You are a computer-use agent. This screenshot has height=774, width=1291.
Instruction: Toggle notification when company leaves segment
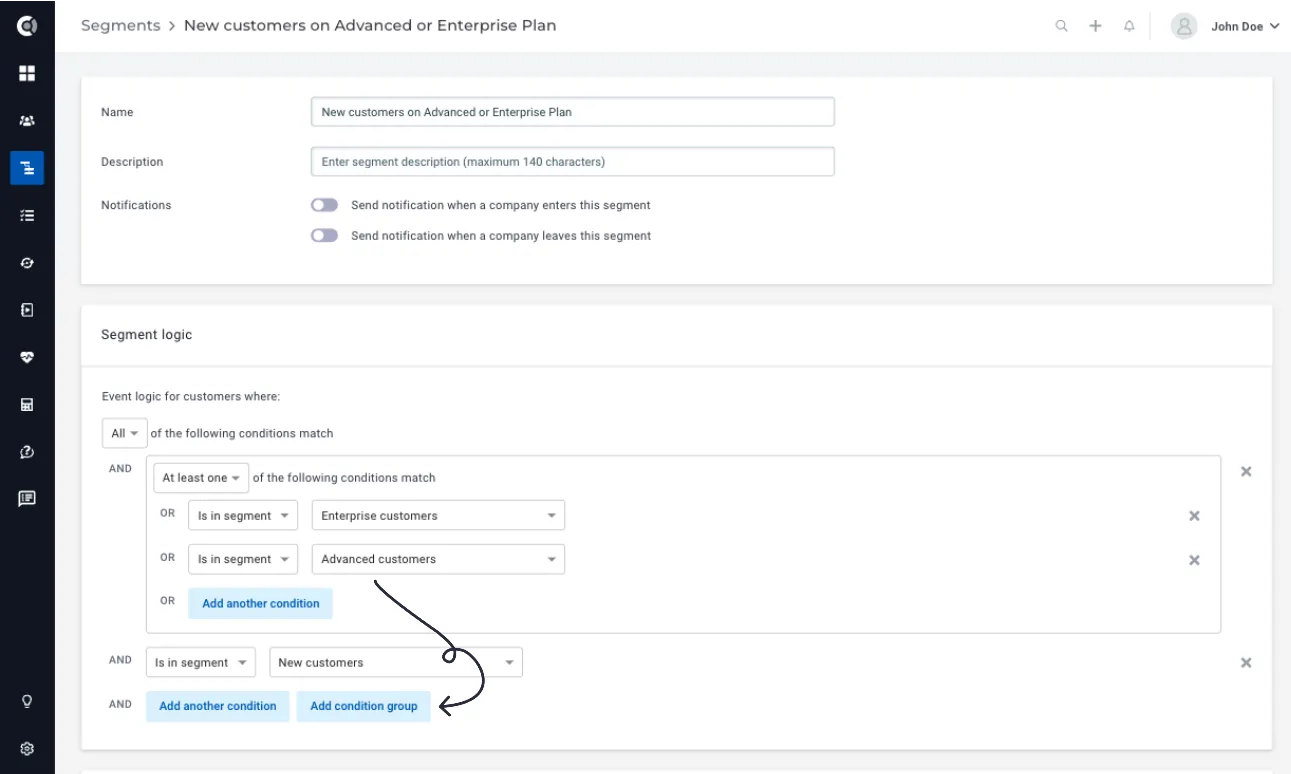click(324, 236)
